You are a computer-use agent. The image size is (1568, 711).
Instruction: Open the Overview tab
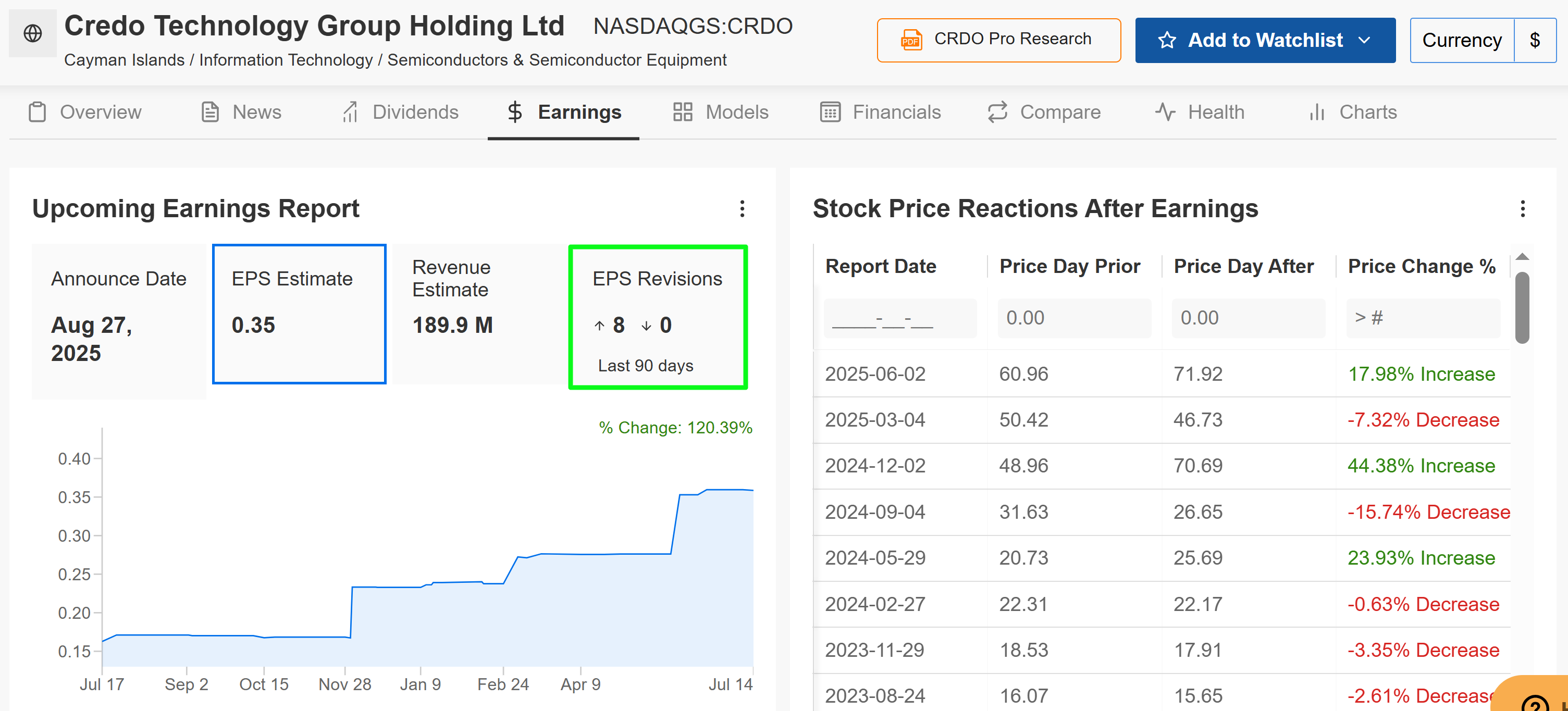84,112
